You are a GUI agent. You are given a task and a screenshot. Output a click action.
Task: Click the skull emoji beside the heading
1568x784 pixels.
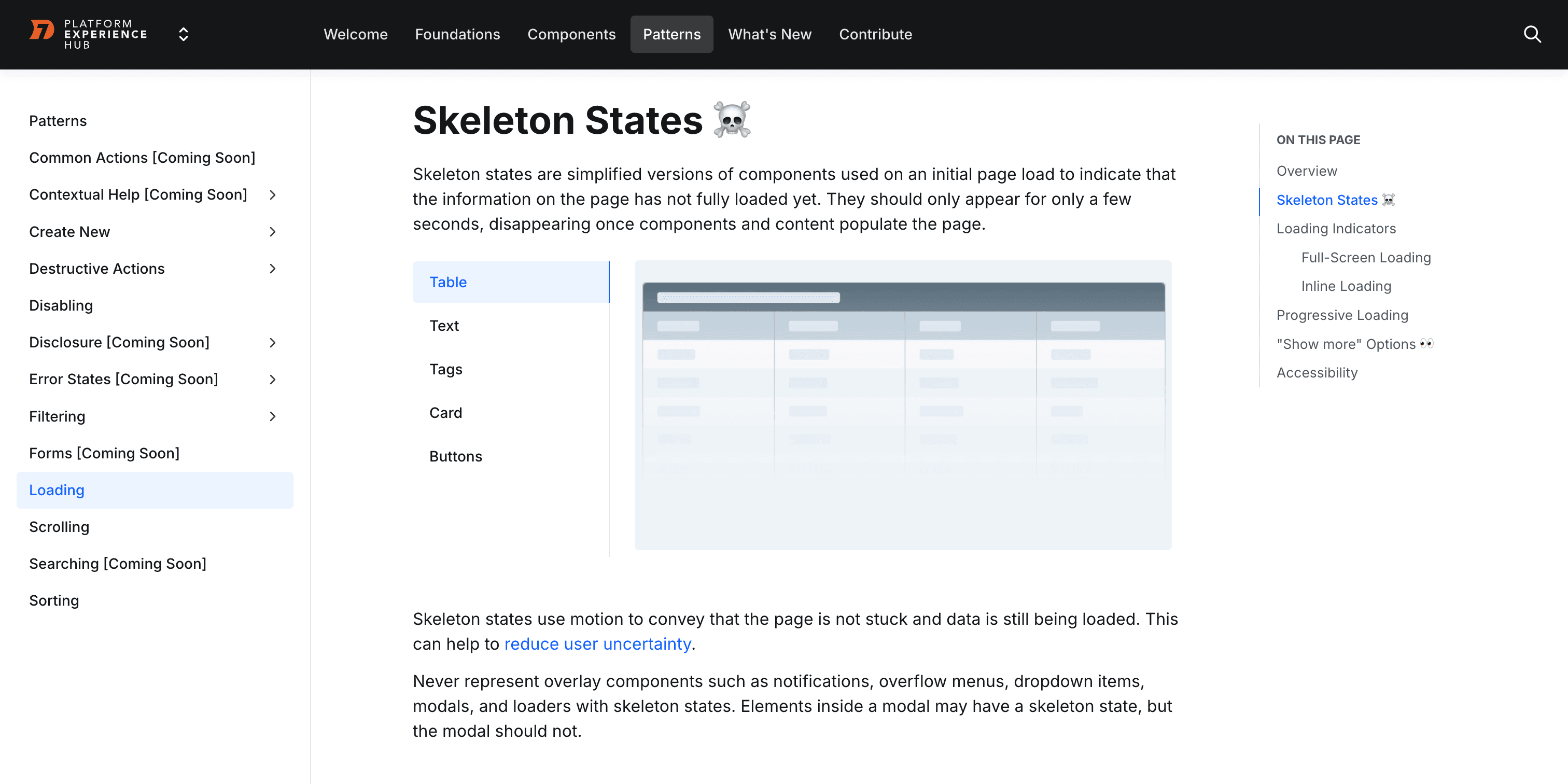coord(732,119)
